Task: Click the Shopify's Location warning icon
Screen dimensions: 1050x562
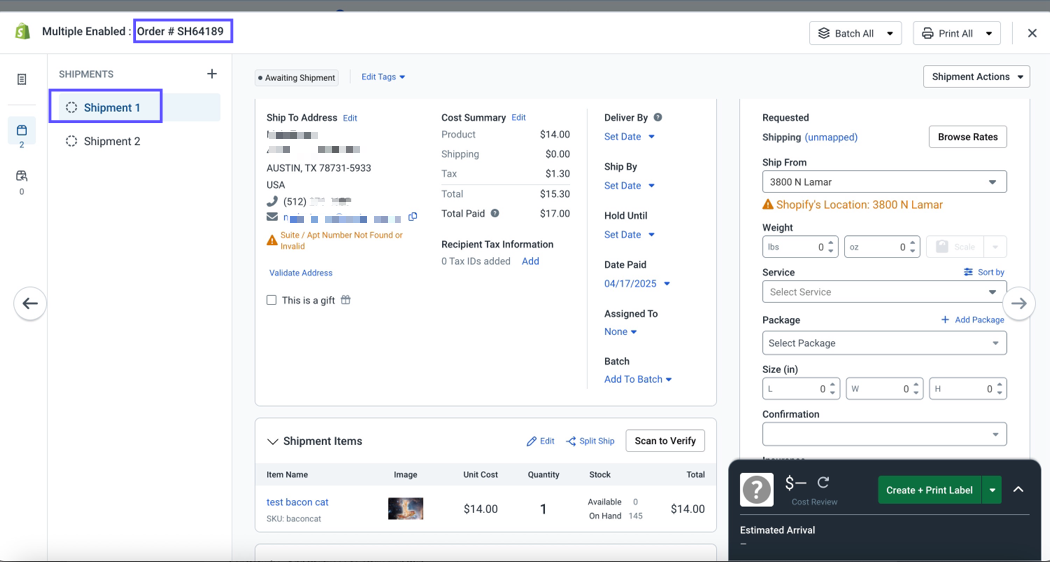Action: (x=767, y=205)
